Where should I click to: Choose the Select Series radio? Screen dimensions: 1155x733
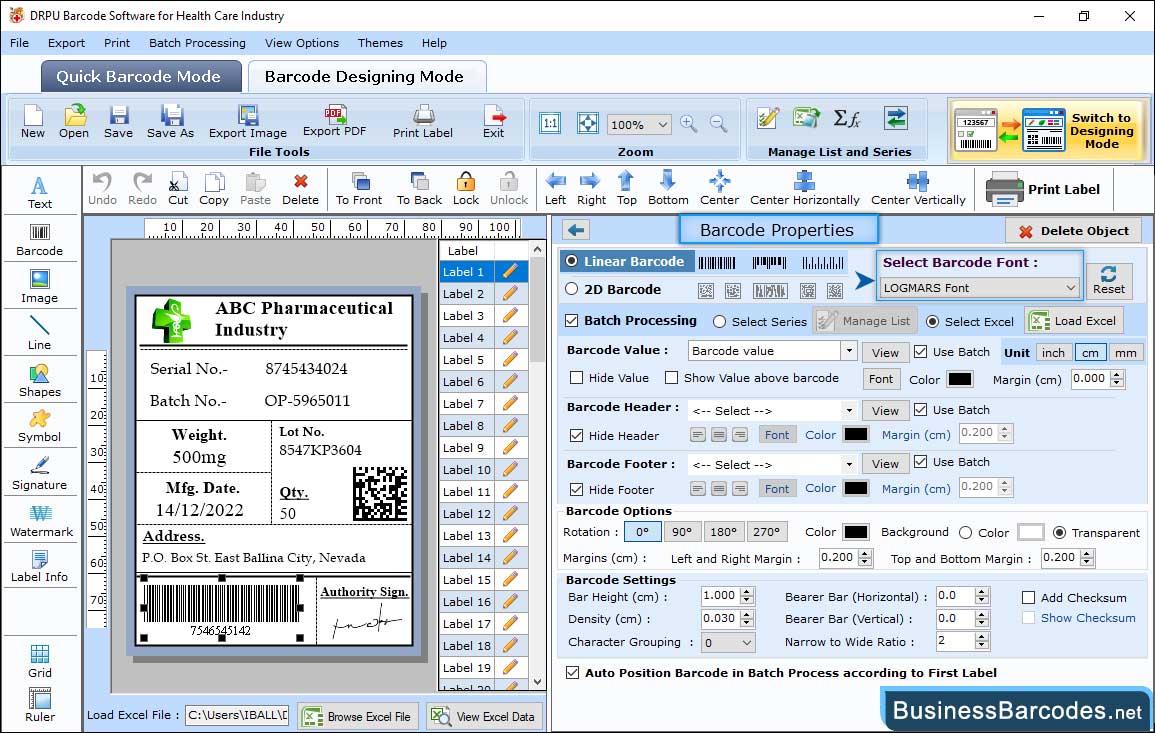(720, 322)
